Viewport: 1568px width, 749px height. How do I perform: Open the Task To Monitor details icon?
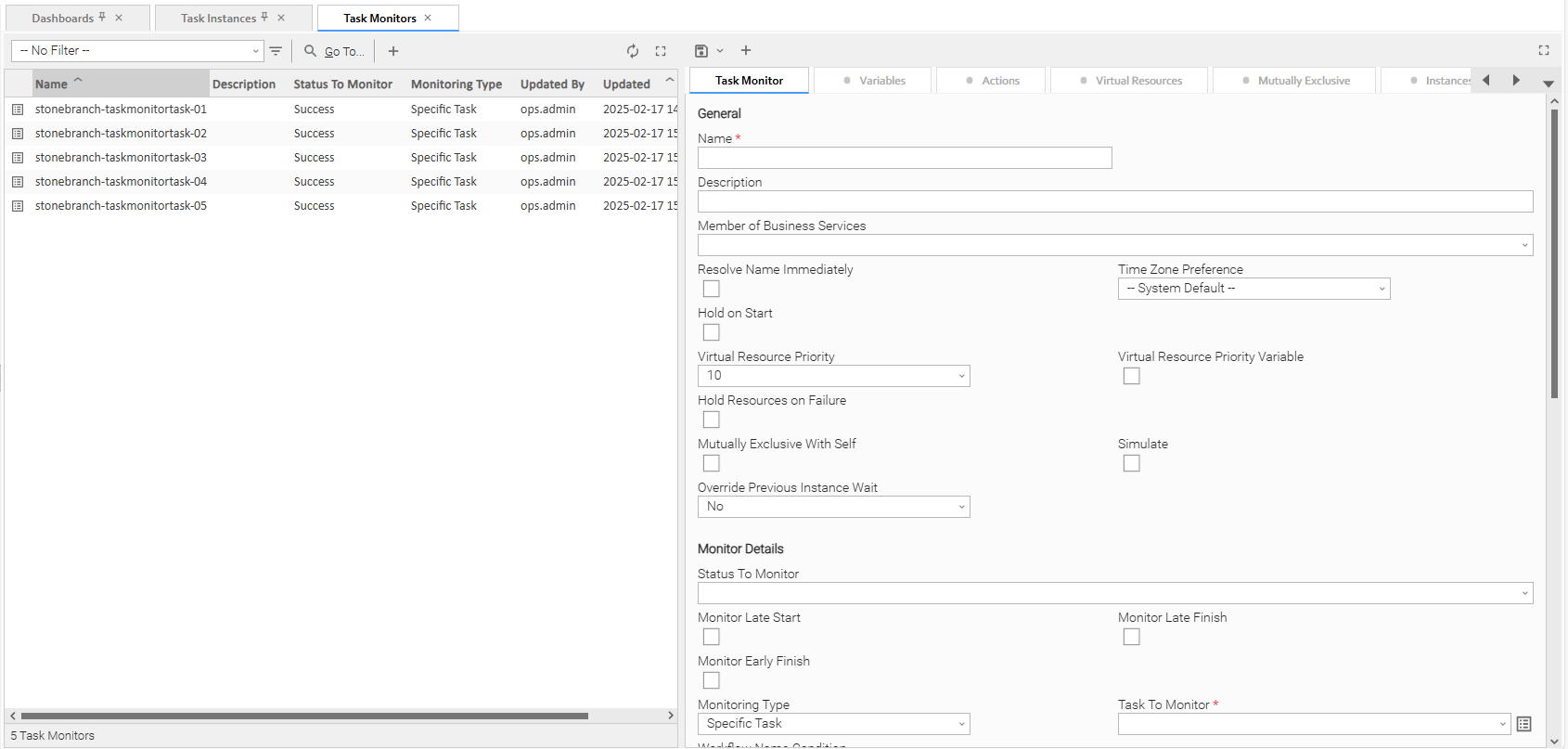point(1523,724)
